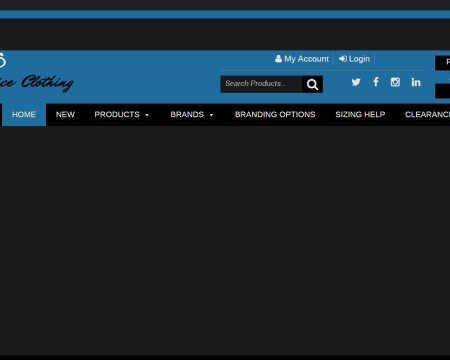Click the black button starting with R
Screen dimensions: 450x360
pyautogui.click(x=443, y=63)
